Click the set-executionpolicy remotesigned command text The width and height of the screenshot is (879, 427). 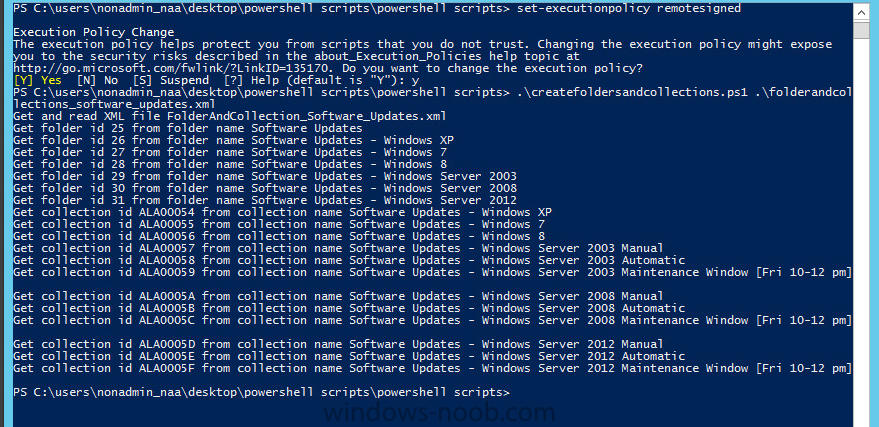628,8
